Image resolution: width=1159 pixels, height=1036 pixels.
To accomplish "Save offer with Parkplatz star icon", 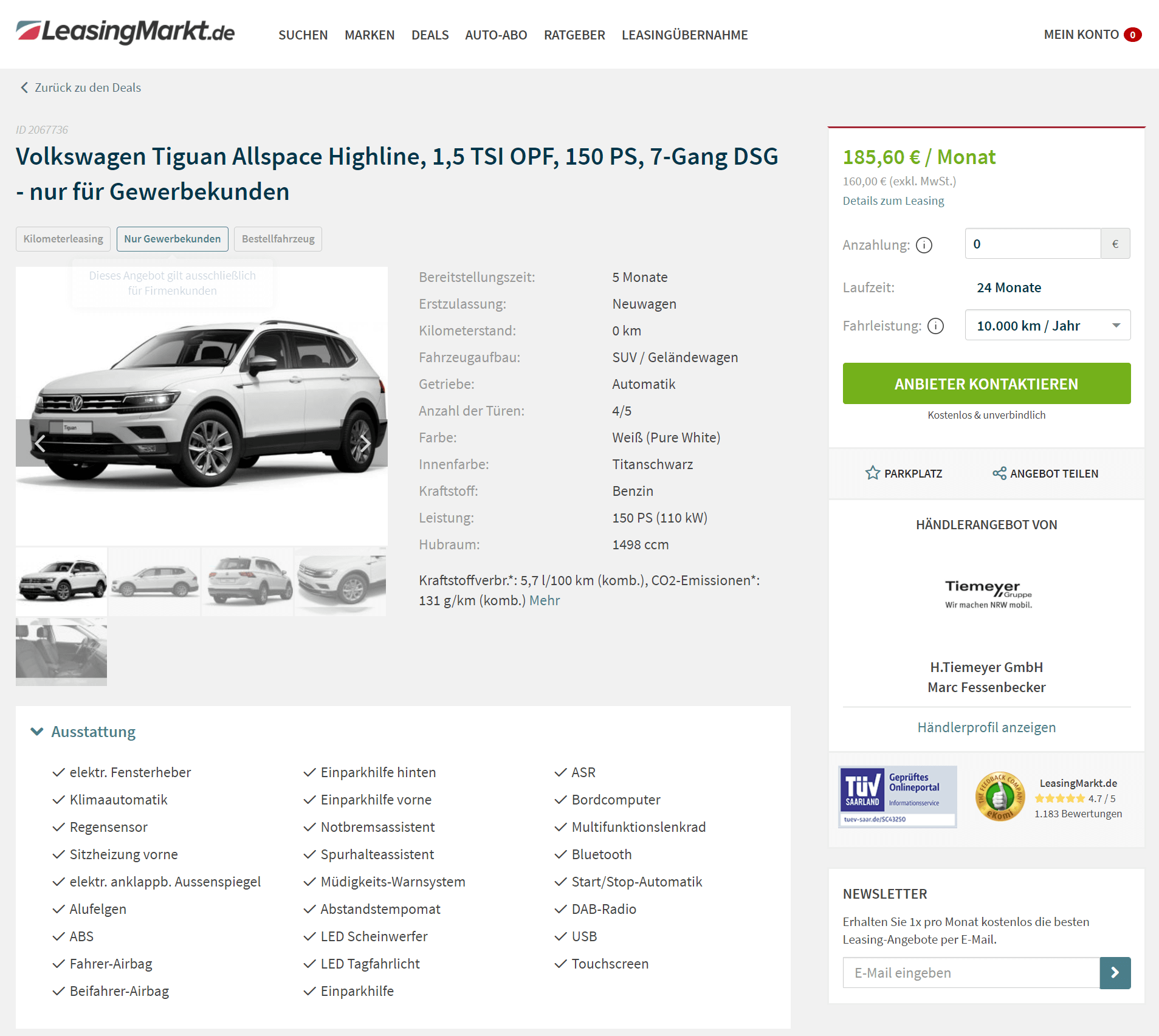I will pyautogui.click(x=873, y=473).
